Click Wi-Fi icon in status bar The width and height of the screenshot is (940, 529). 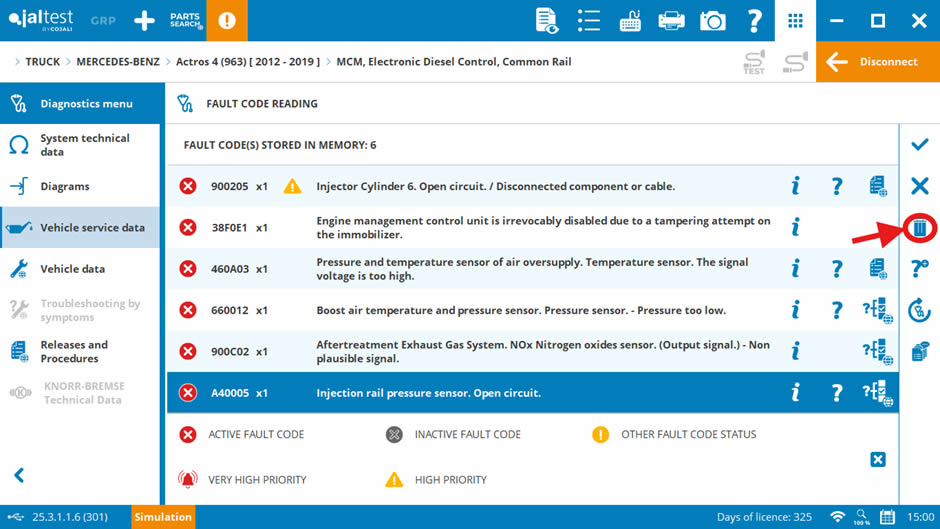point(837,517)
